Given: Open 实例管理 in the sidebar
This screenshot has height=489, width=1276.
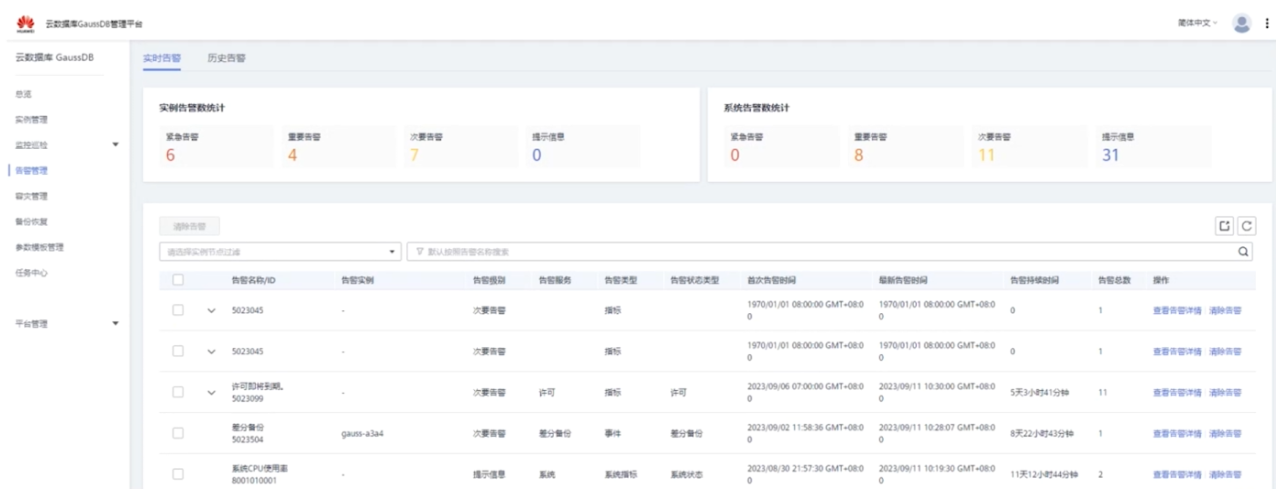Looking at the screenshot, I should point(32,120).
